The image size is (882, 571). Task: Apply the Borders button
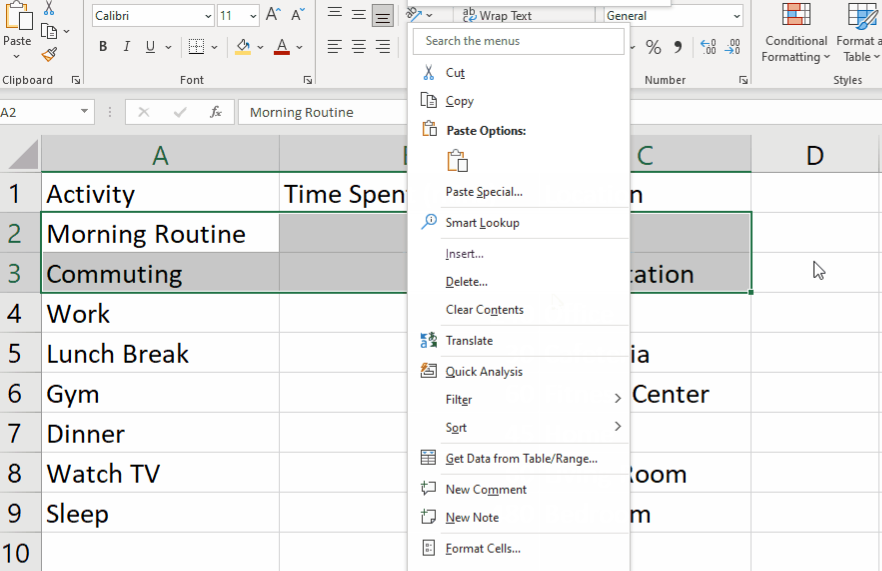pos(196,47)
